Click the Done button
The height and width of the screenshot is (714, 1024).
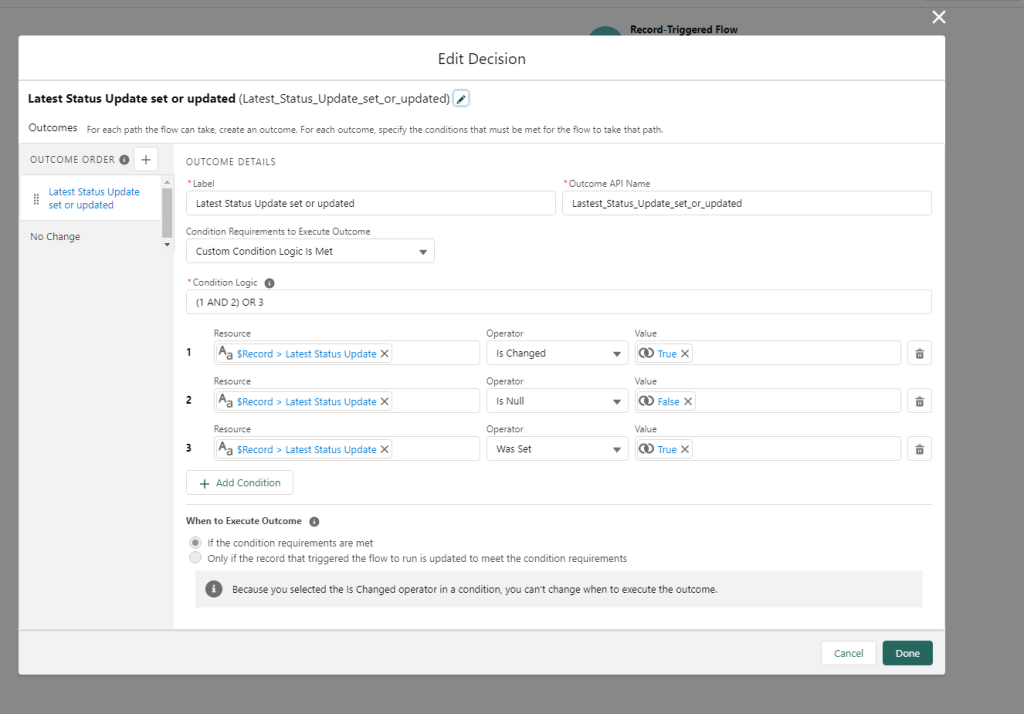coord(907,653)
